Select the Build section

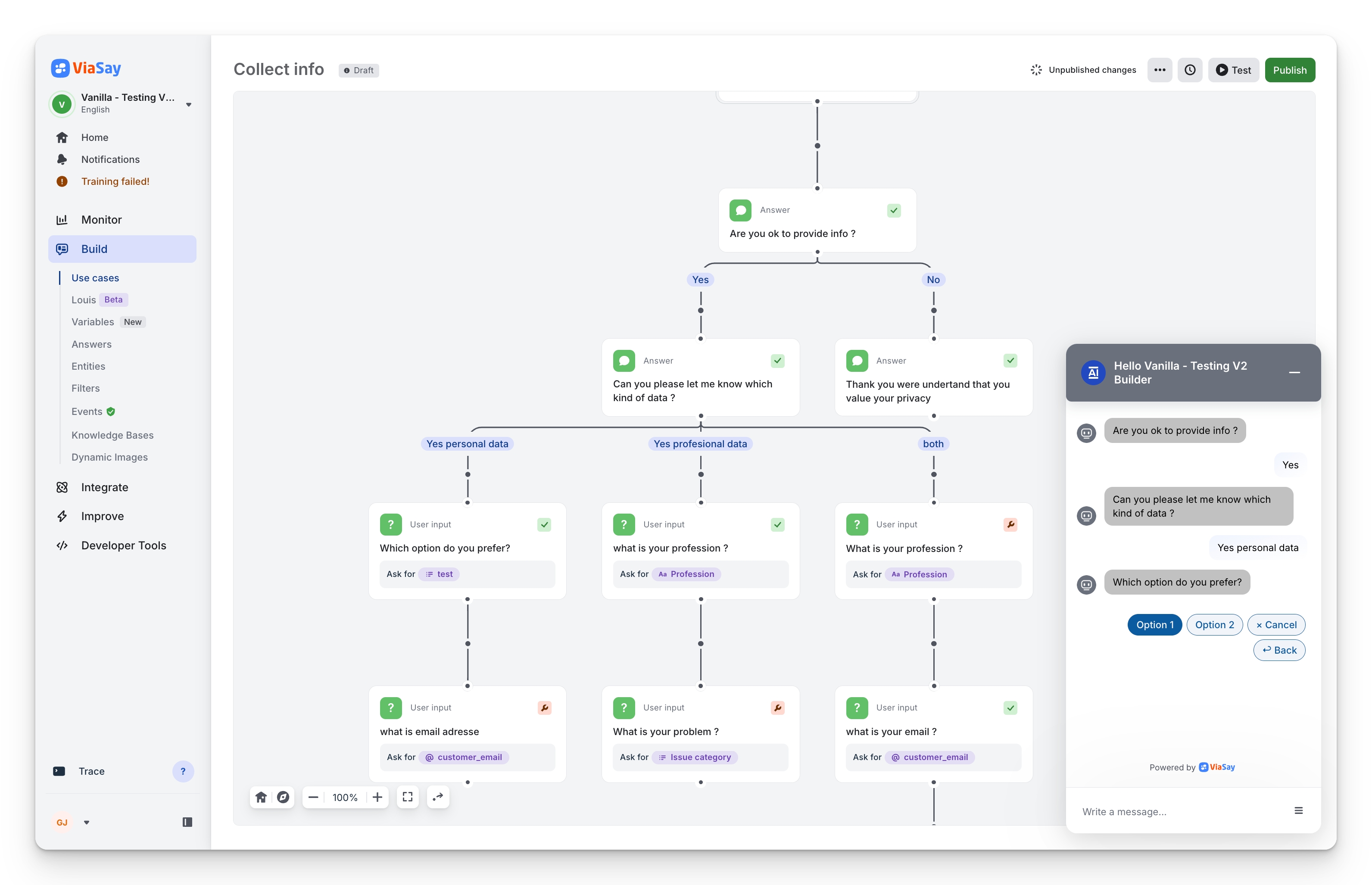[x=122, y=249]
